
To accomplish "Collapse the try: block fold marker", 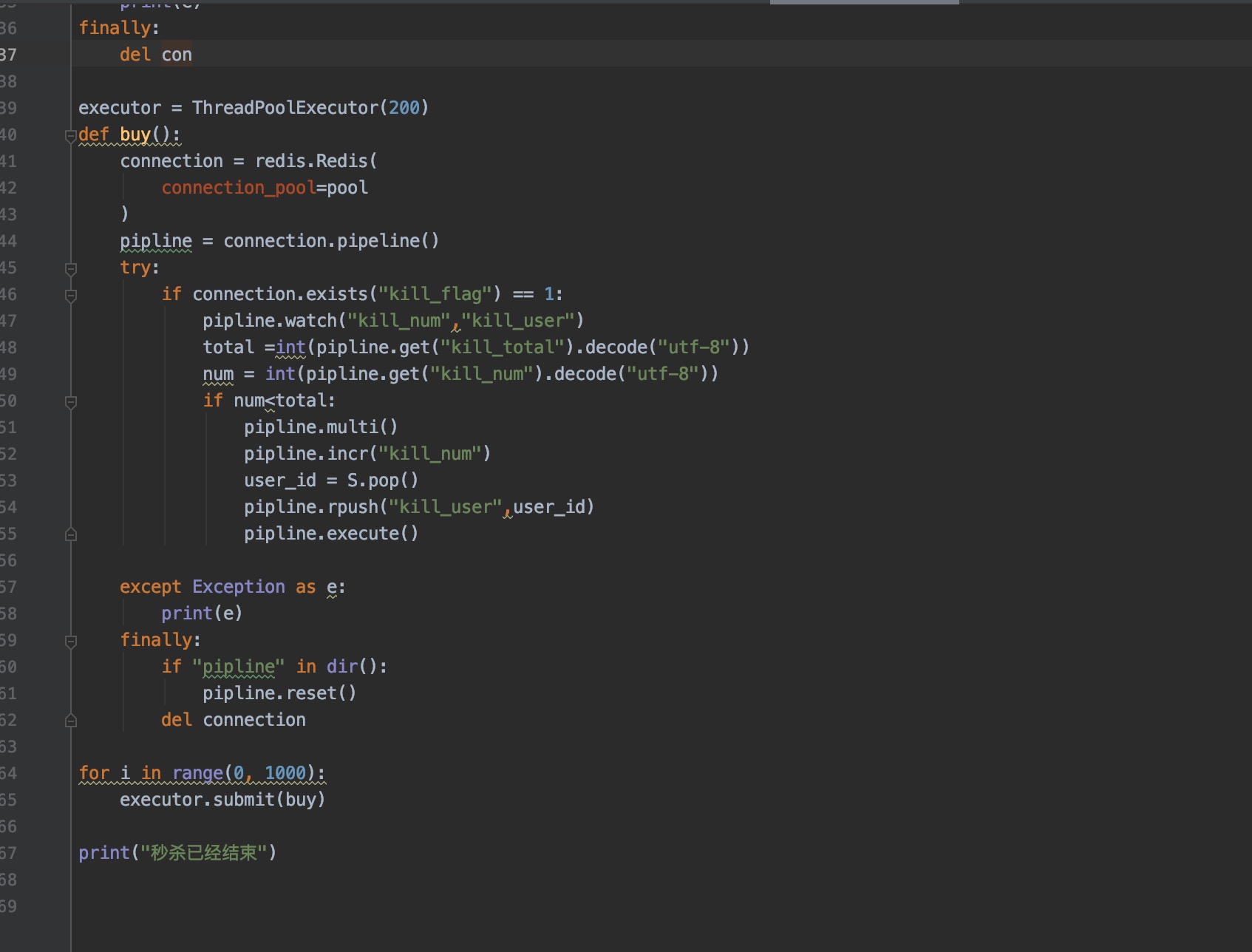I will (71, 268).
